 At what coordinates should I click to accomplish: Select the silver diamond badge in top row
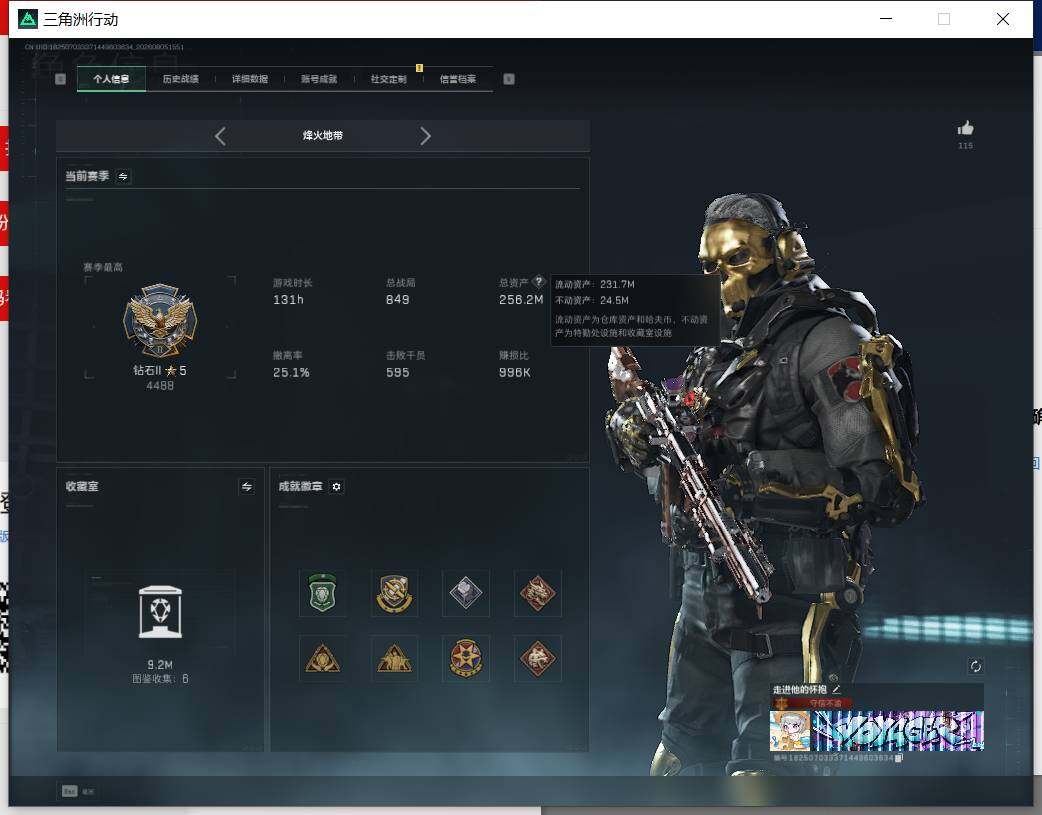pos(466,593)
